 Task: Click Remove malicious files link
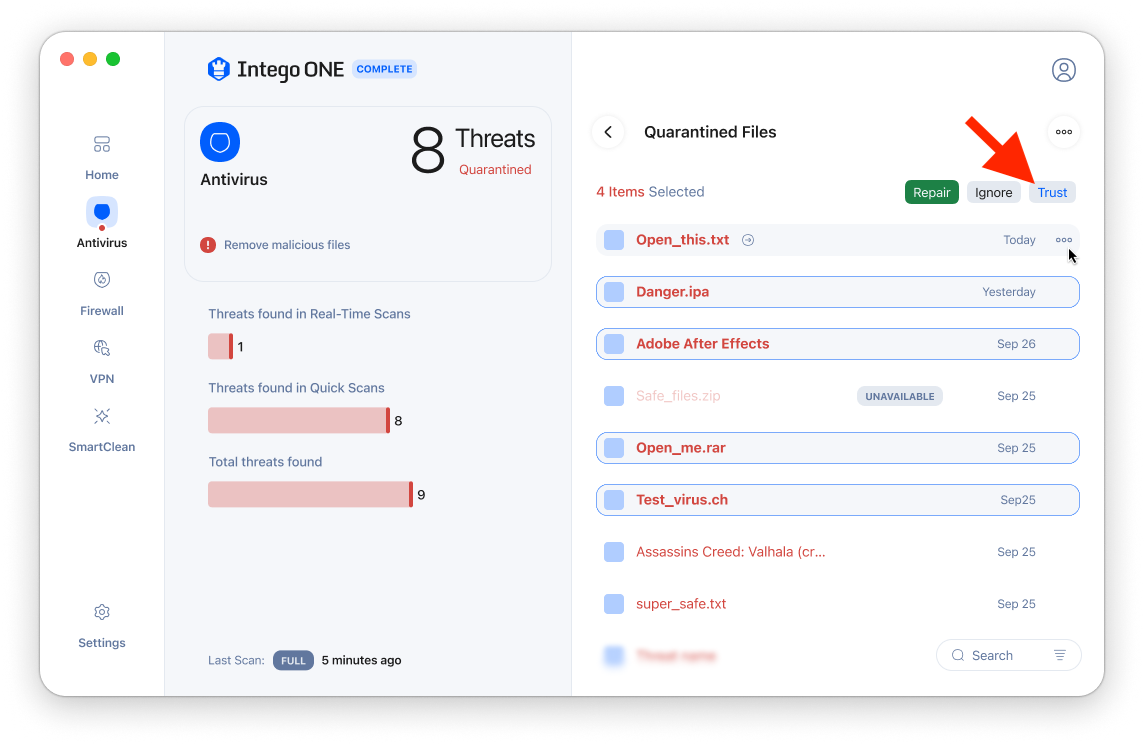tap(287, 245)
